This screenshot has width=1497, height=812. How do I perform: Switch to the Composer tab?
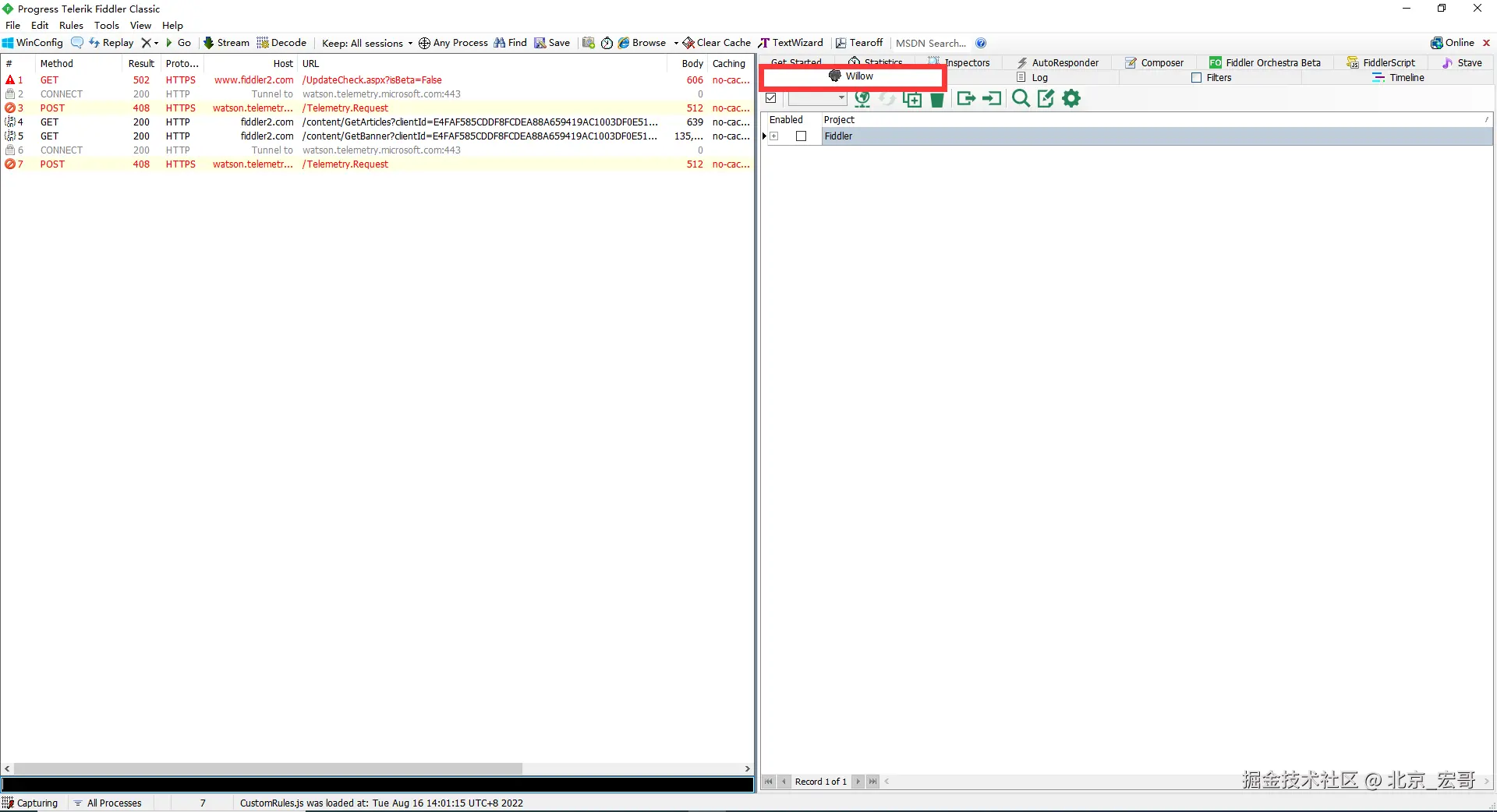[1154, 63]
